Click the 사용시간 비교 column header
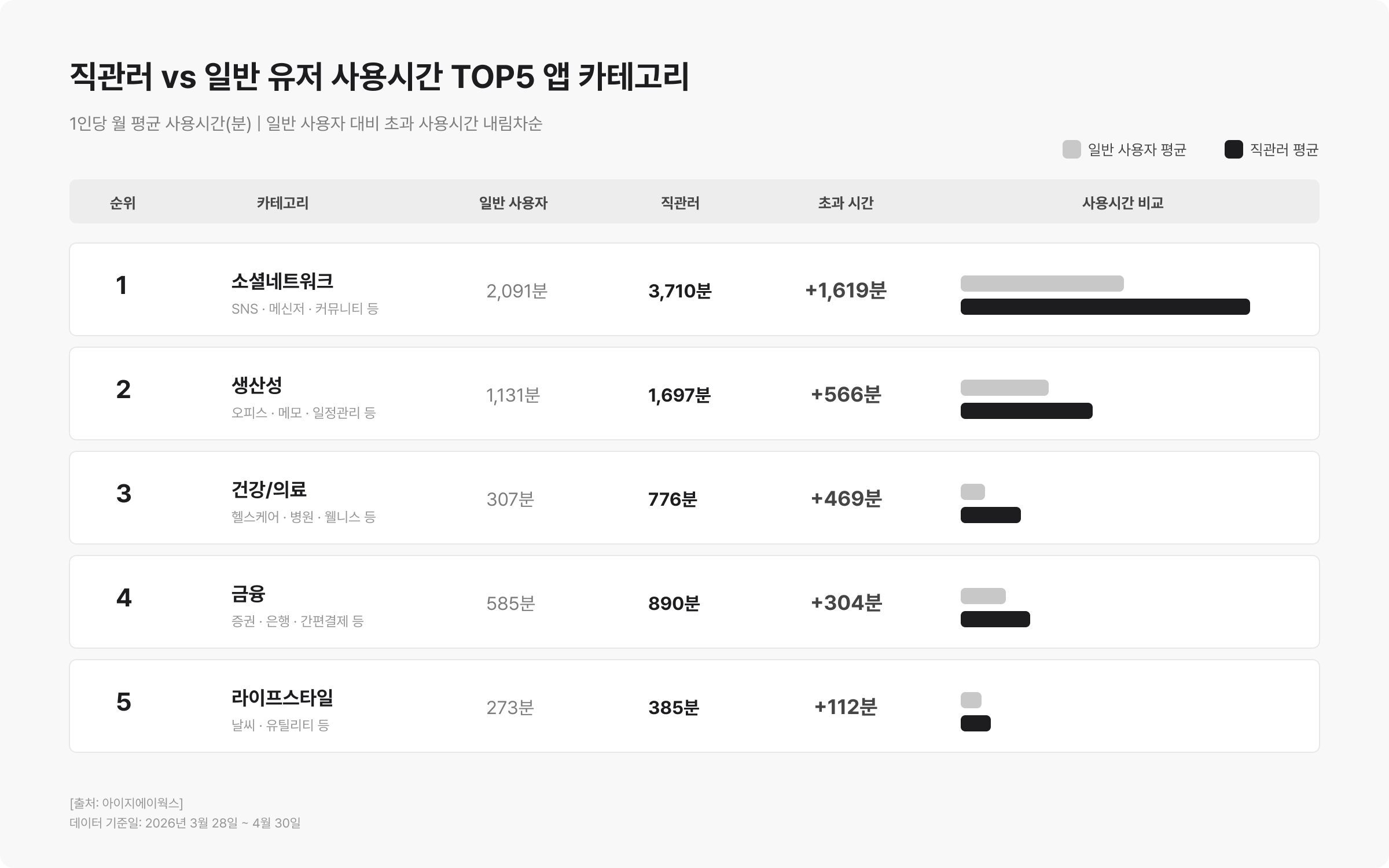This screenshot has height=868, width=1389. [x=1123, y=203]
